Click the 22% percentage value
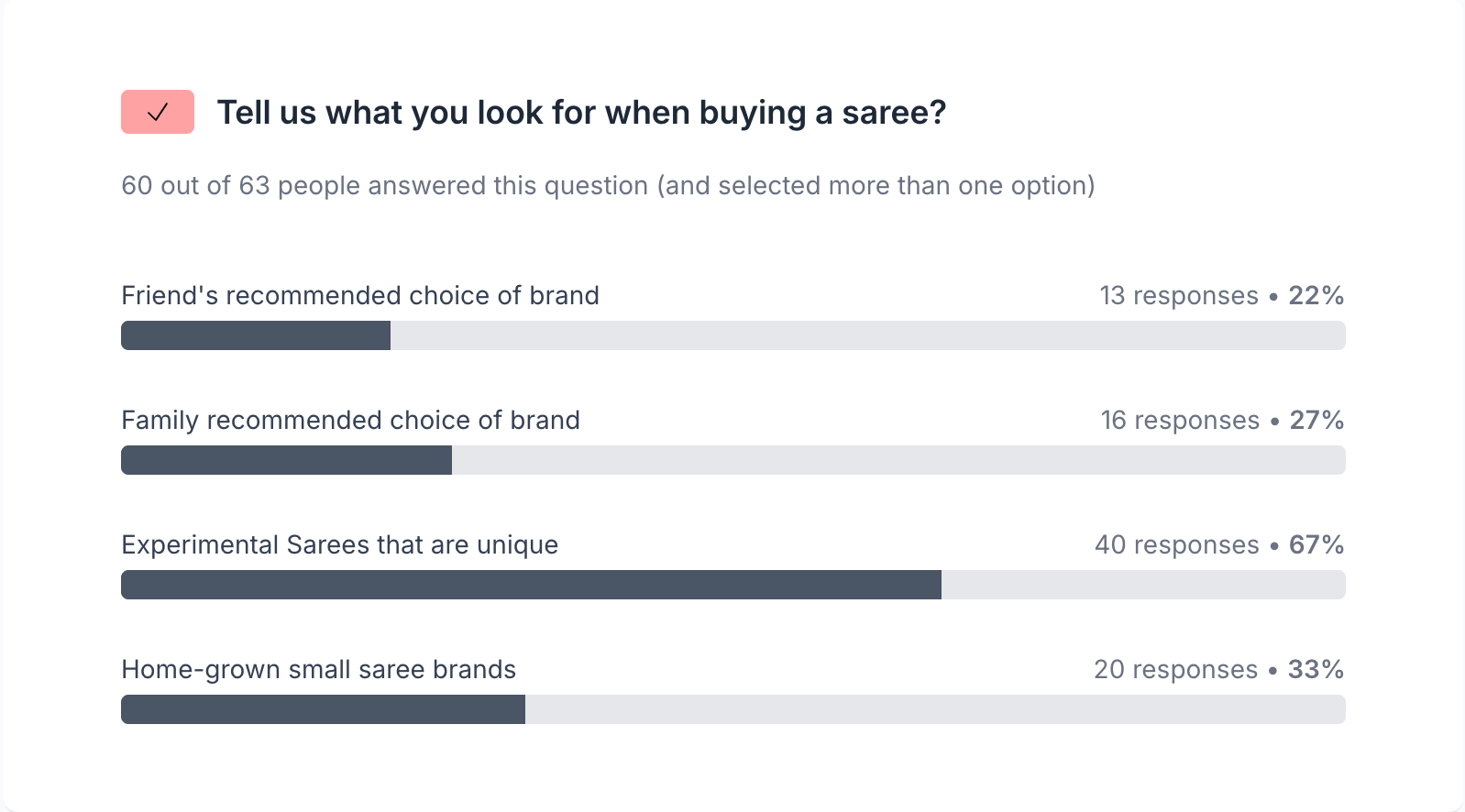The height and width of the screenshot is (812, 1465). pyautogui.click(x=1316, y=295)
